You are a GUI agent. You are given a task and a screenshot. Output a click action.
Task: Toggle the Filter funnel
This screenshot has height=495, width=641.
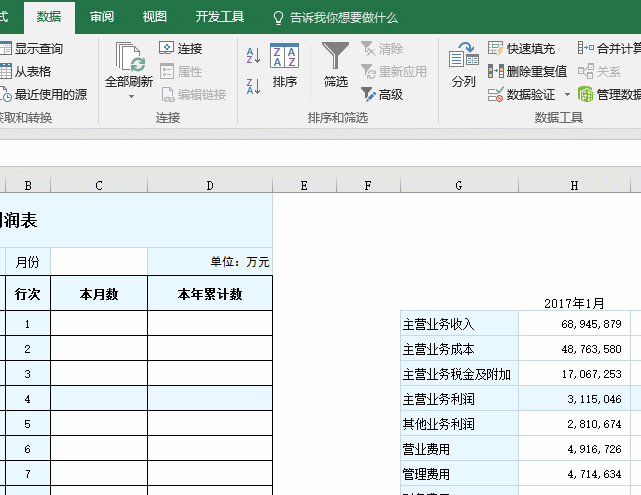point(336,66)
